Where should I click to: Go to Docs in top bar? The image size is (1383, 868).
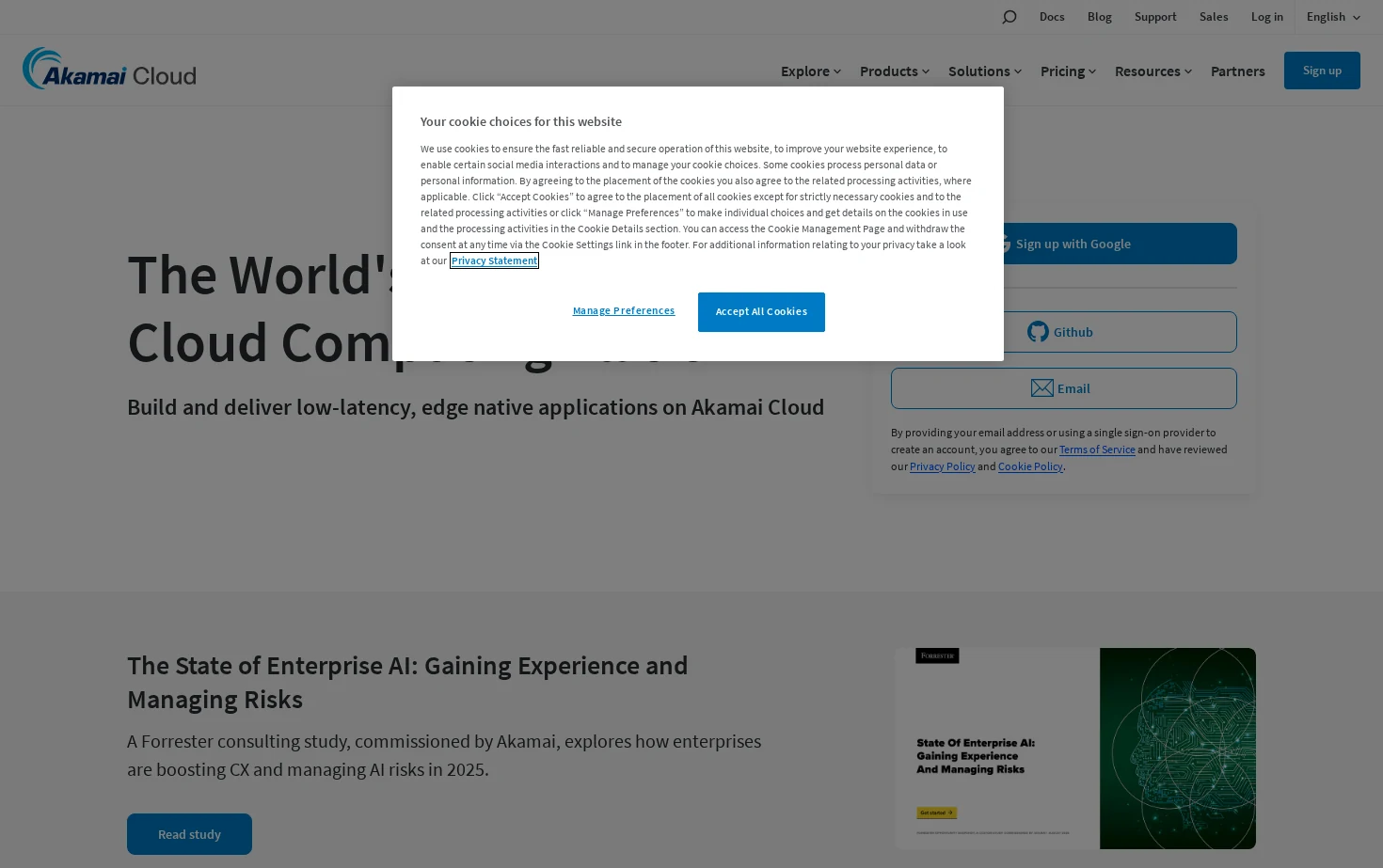click(1052, 17)
